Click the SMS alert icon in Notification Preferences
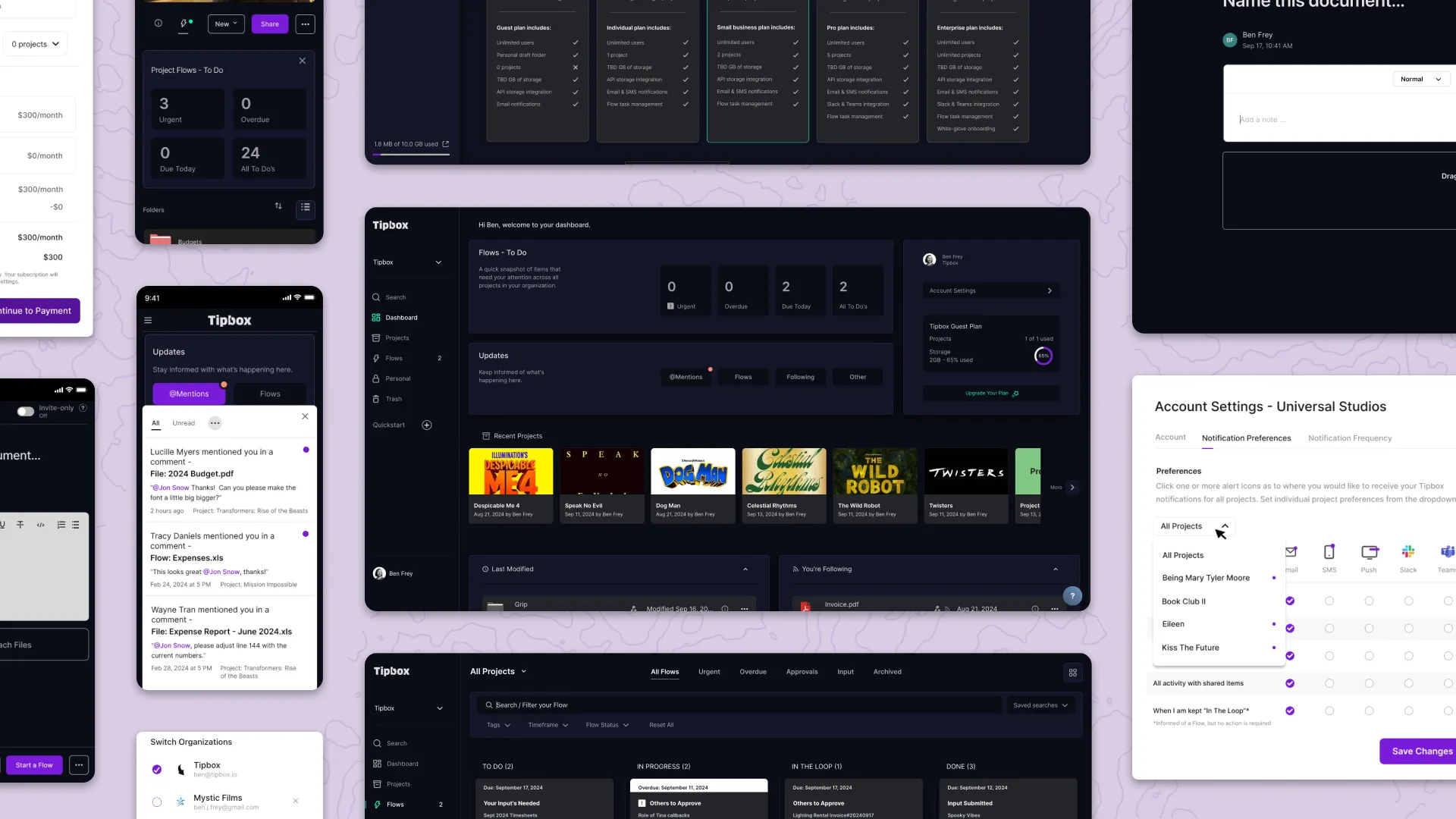The image size is (1456, 819). 1329,552
